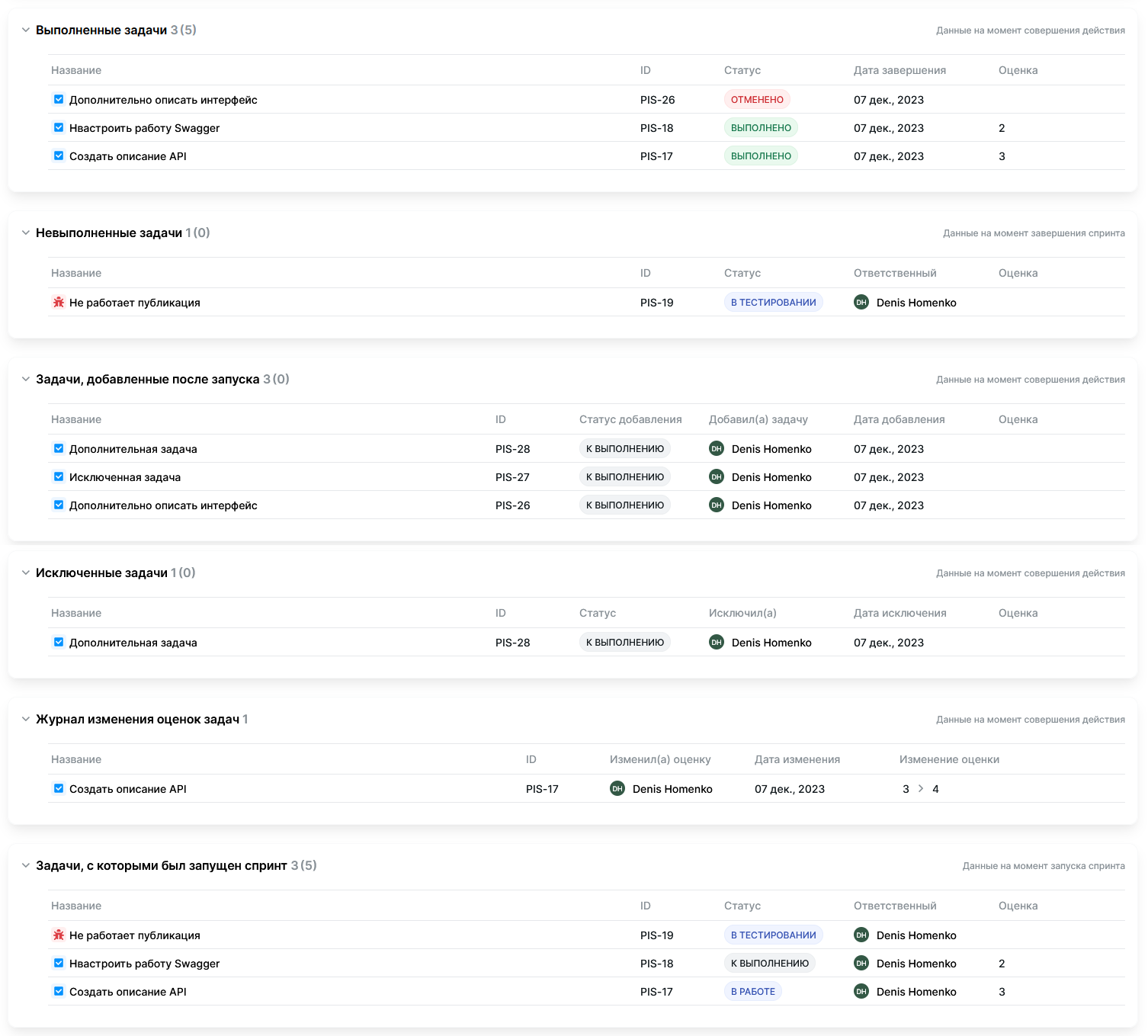The width and height of the screenshot is (1148, 1036).
Task: Click 'Дата завершения' column header
Action: click(x=899, y=71)
